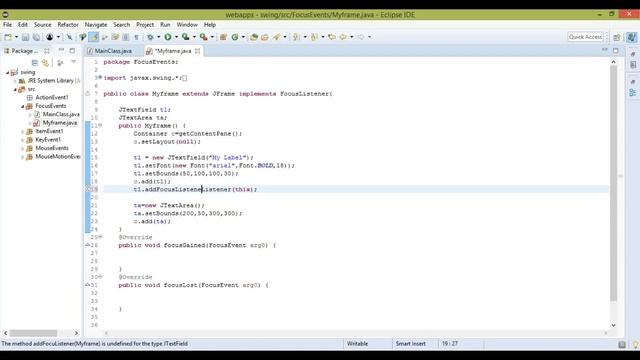Click the Save toolbar icon
This screenshot has width=640, height=360.
(25, 37)
